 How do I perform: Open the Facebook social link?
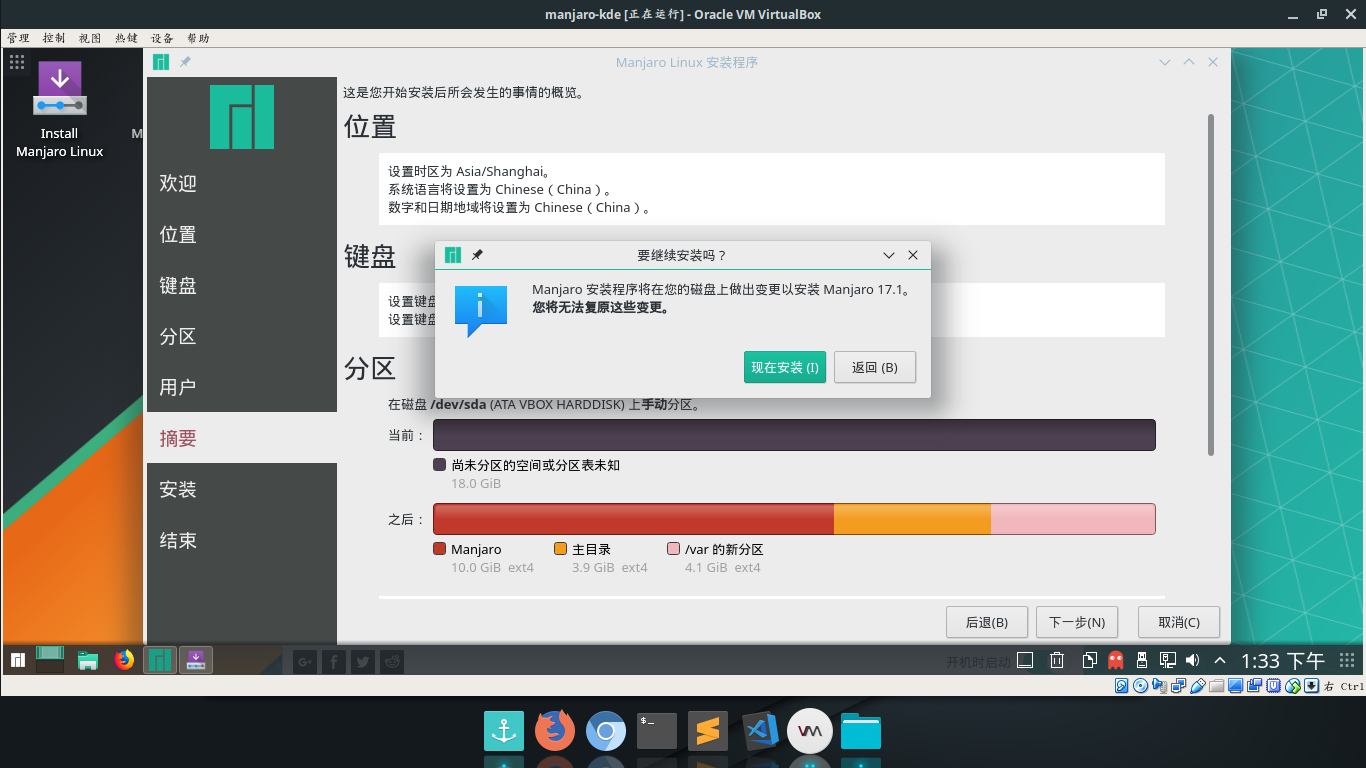[334, 661]
